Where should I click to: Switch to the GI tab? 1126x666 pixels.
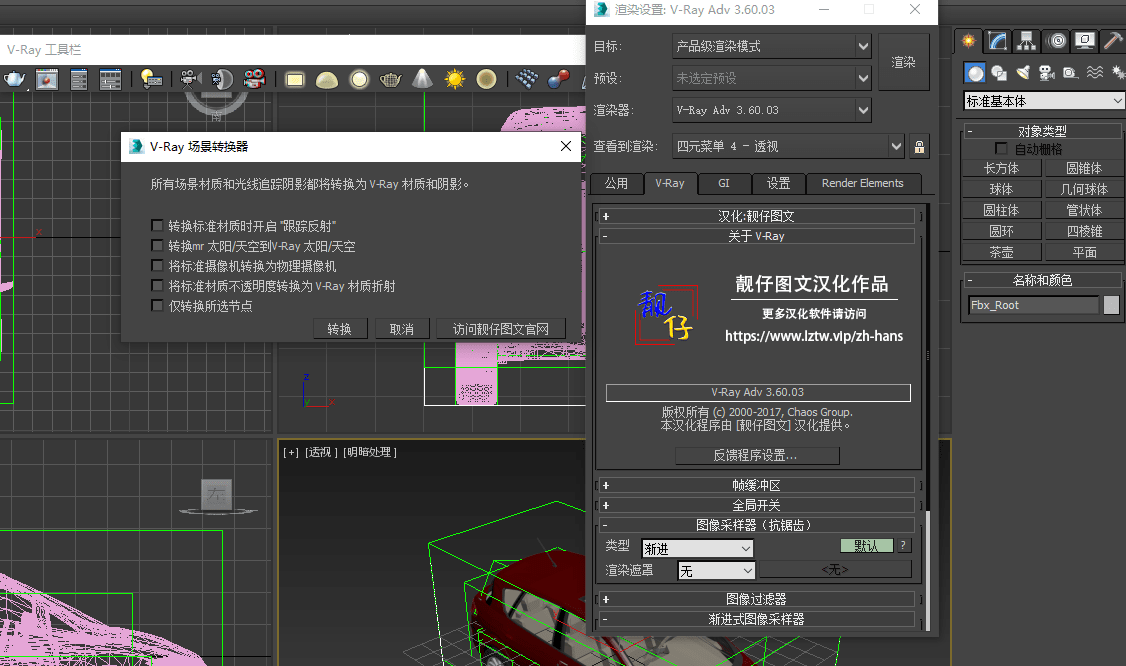pyautogui.click(x=724, y=184)
